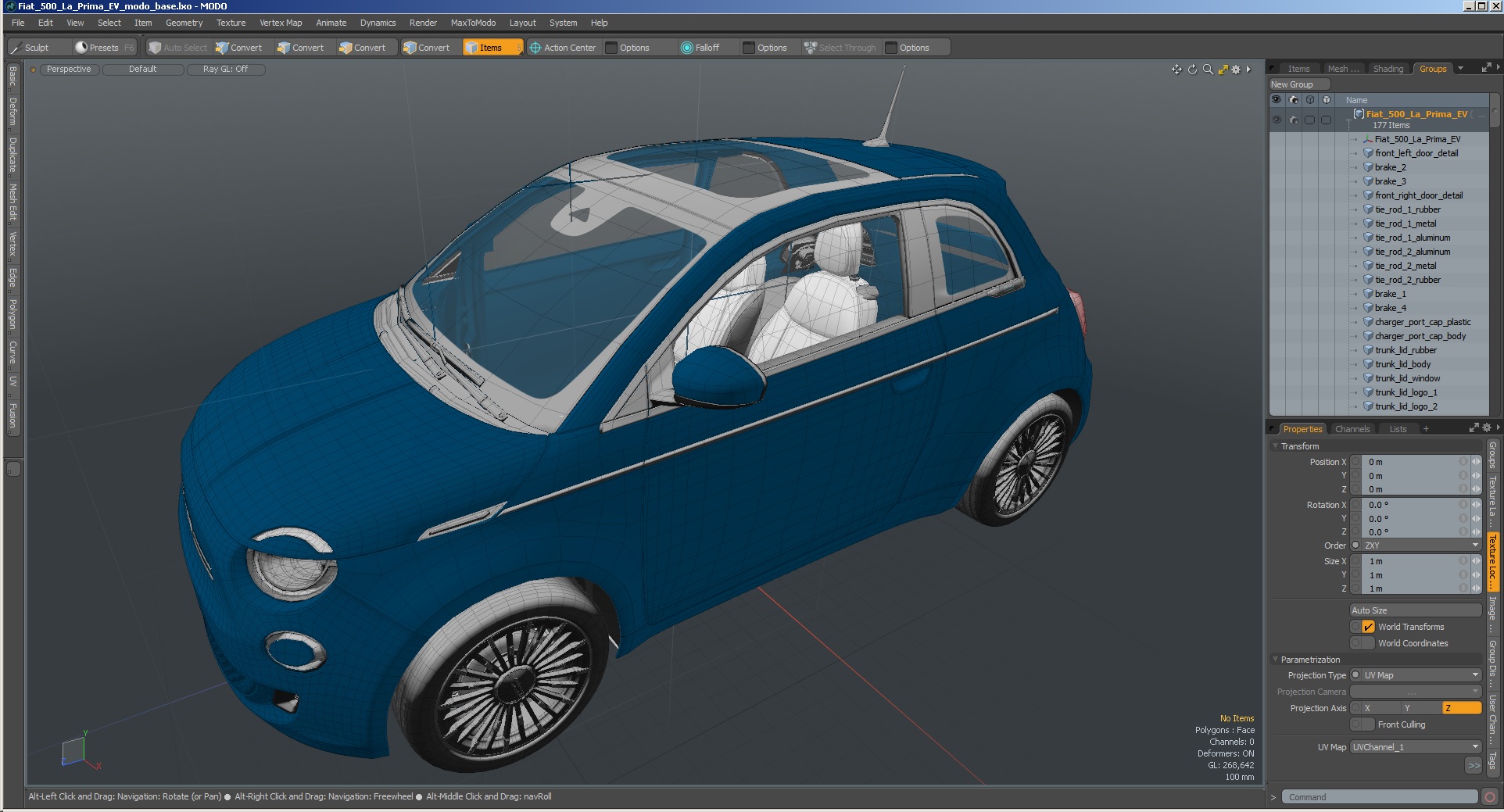
Task: Enable the World Coordinates checkbox
Action: pyautogui.click(x=1368, y=643)
